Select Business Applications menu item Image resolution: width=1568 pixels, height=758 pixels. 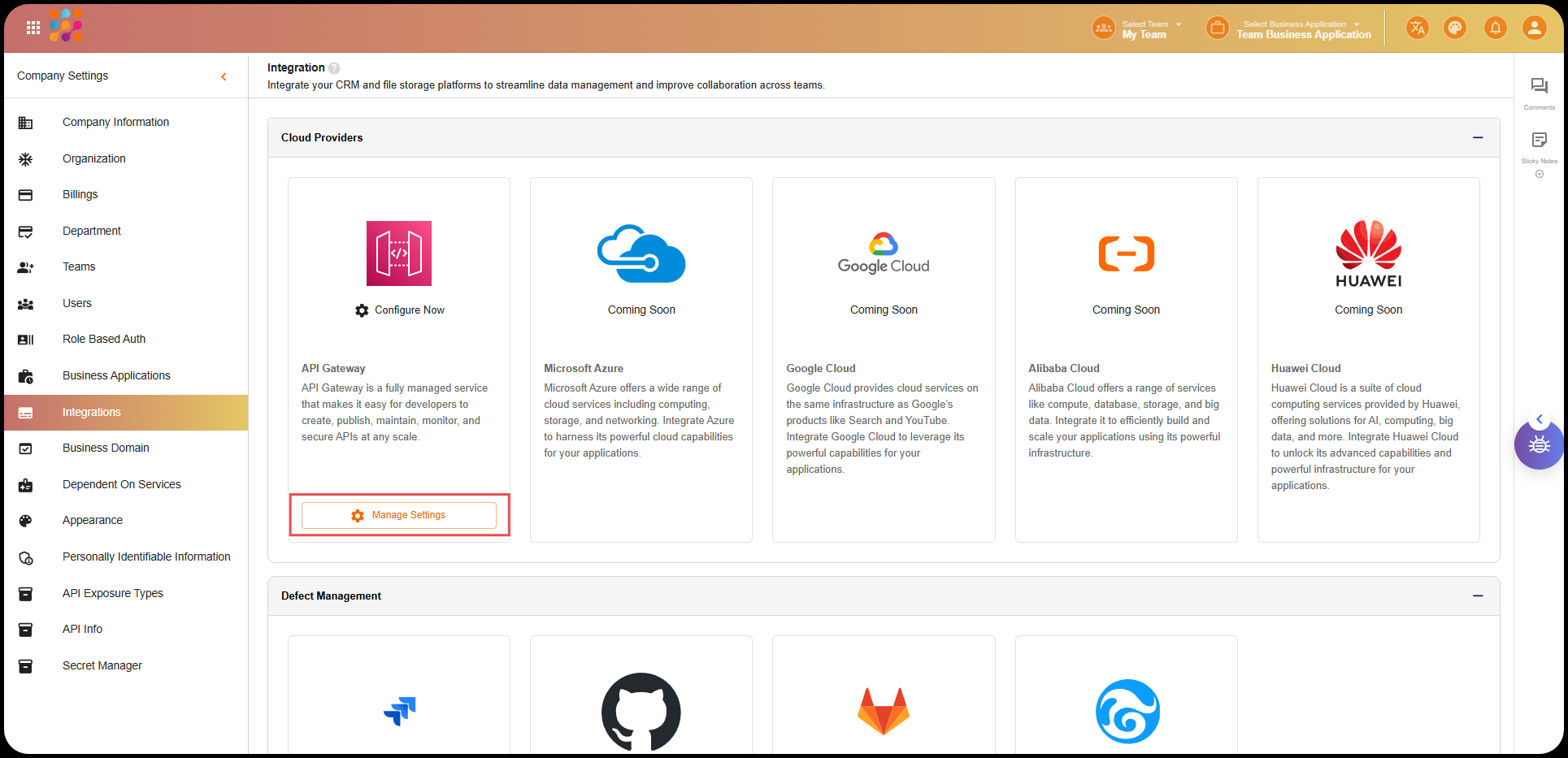[116, 376]
